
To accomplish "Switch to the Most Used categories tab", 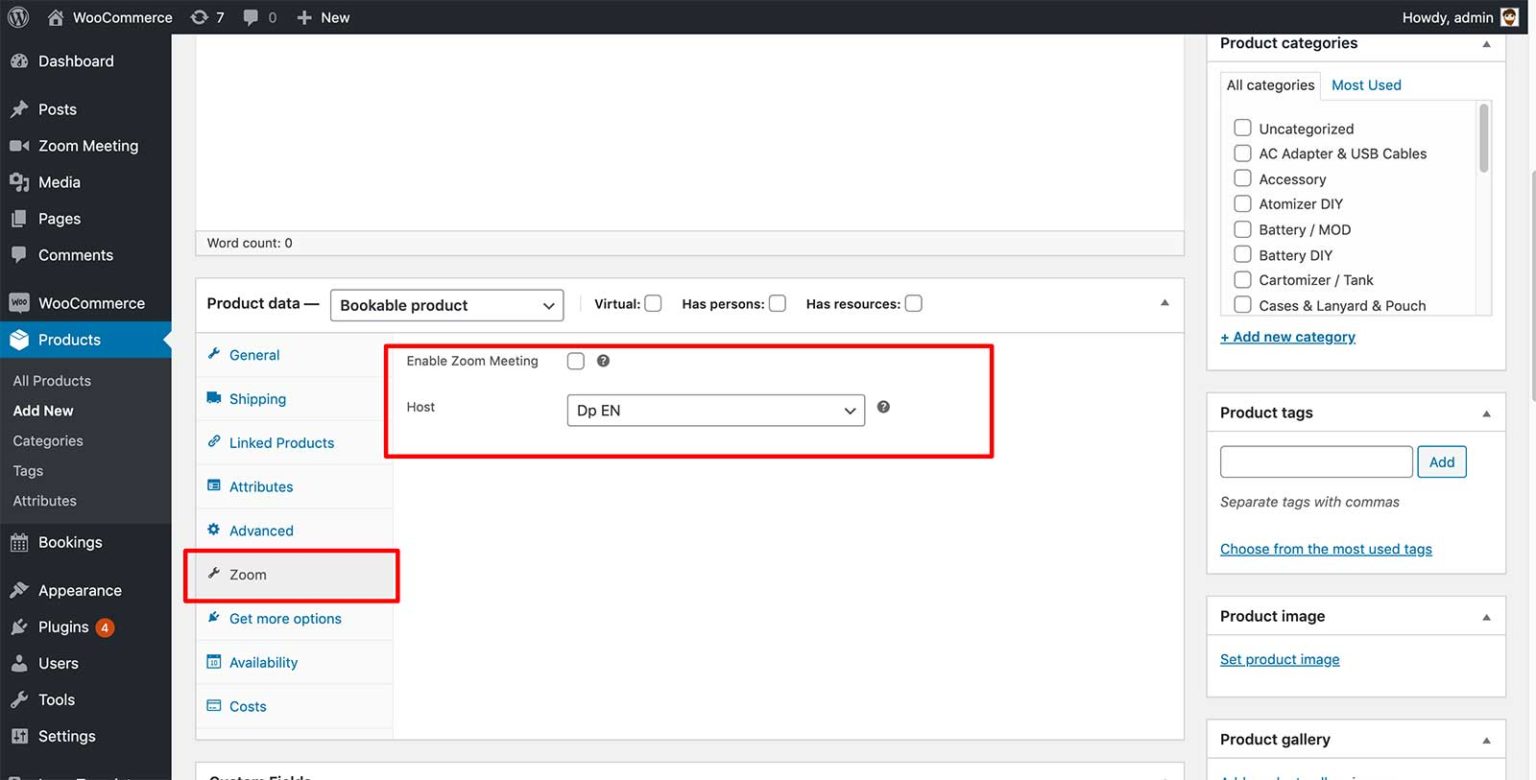I will pyautogui.click(x=1365, y=85).
